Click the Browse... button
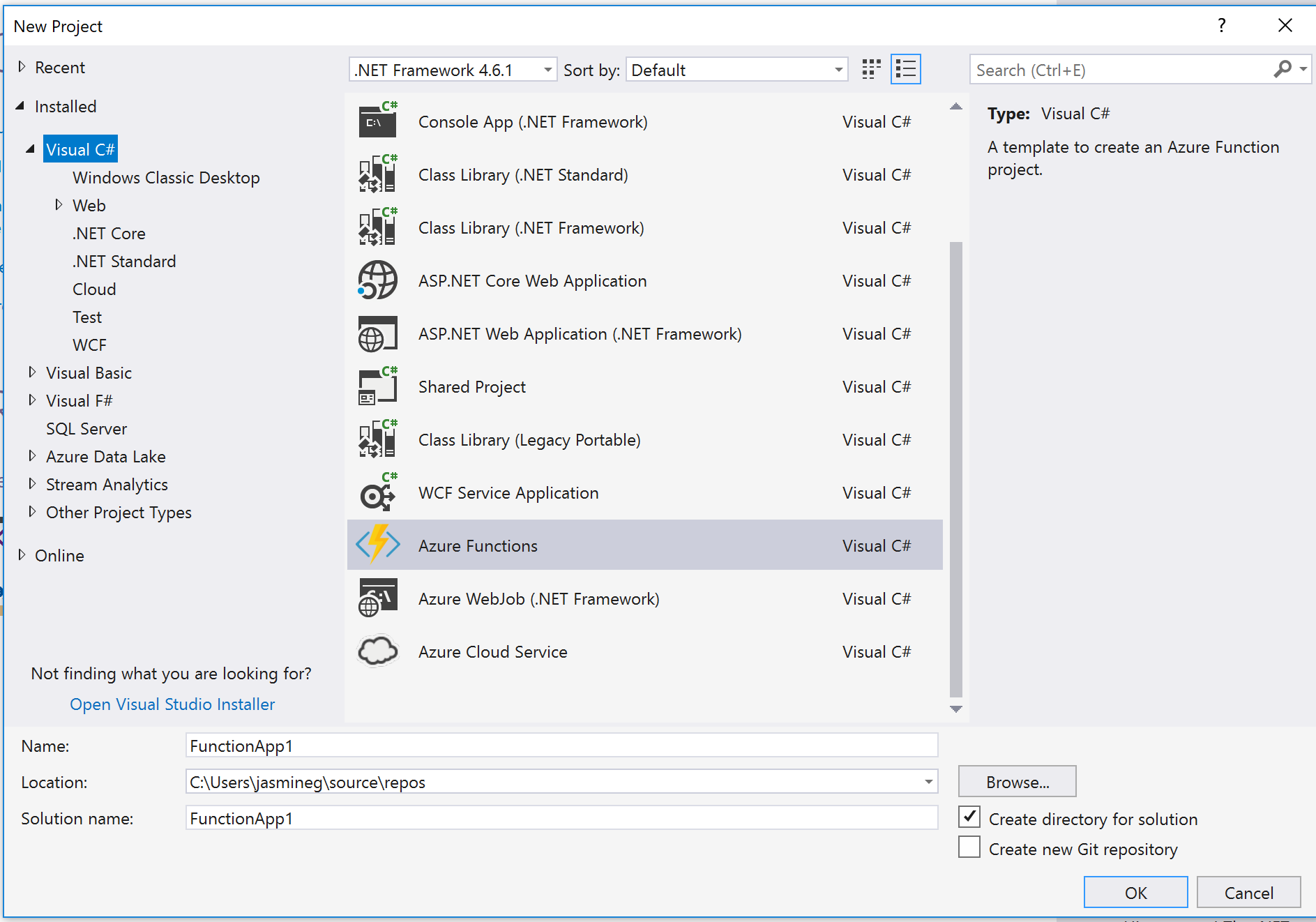 1017,781
